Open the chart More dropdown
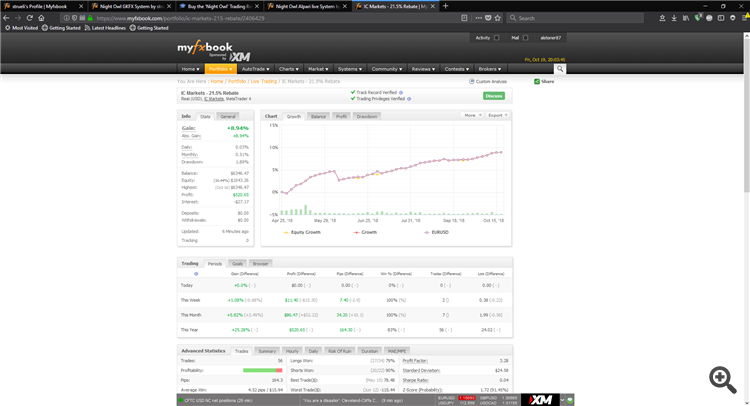Image resolution: width=750 pixels, height=406 pixels. point(472,115)
